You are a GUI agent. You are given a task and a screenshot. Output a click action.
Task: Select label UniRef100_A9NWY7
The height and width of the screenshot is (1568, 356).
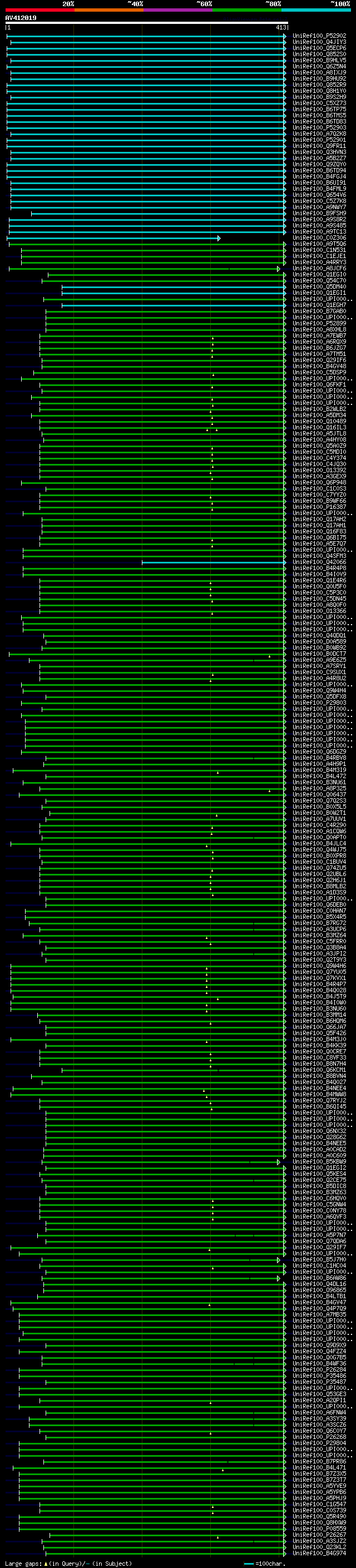point(319,207)
